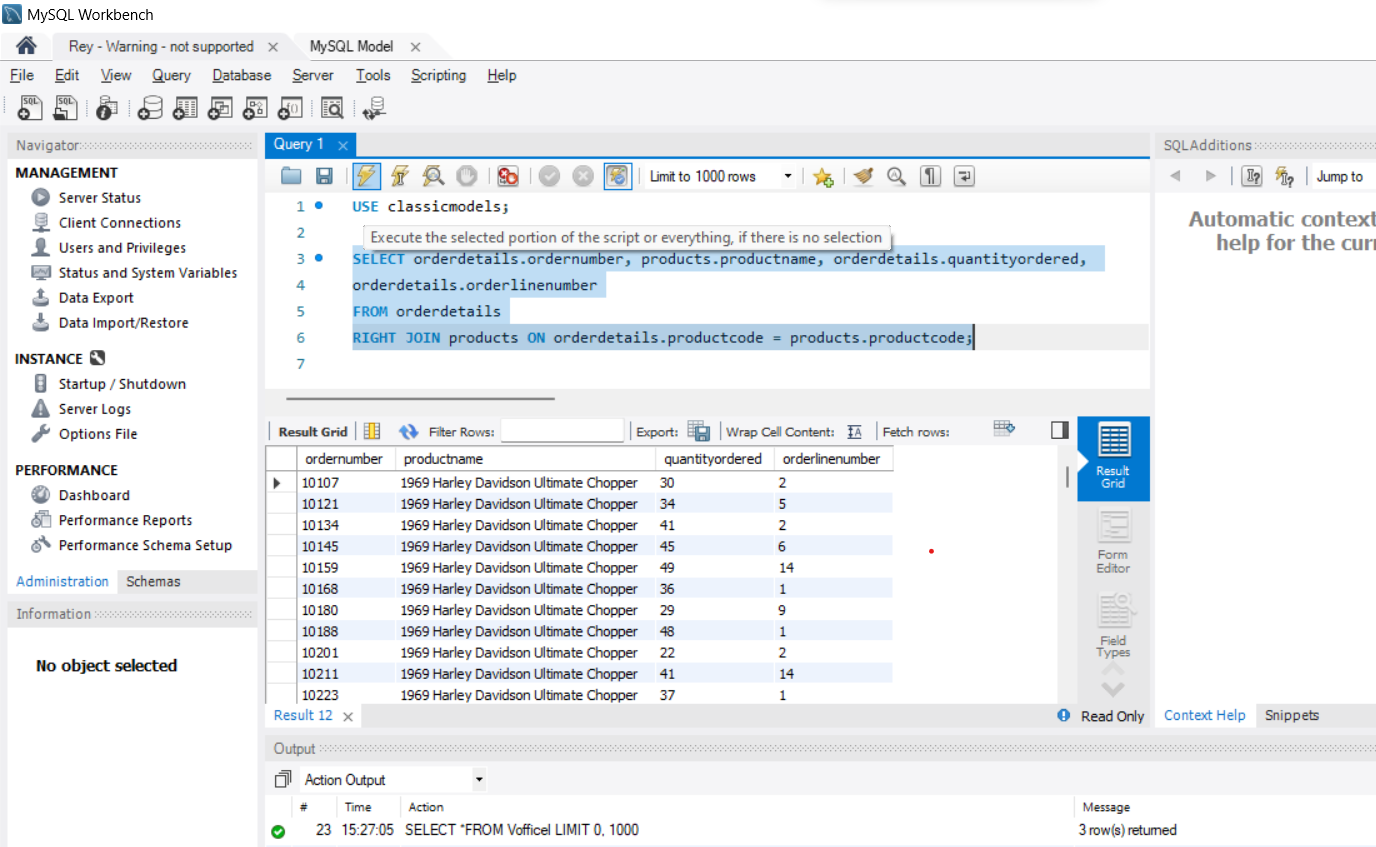Create a new stored procedure icon
The width and height of the screenshot is (1376, 847).
point(255,108)
